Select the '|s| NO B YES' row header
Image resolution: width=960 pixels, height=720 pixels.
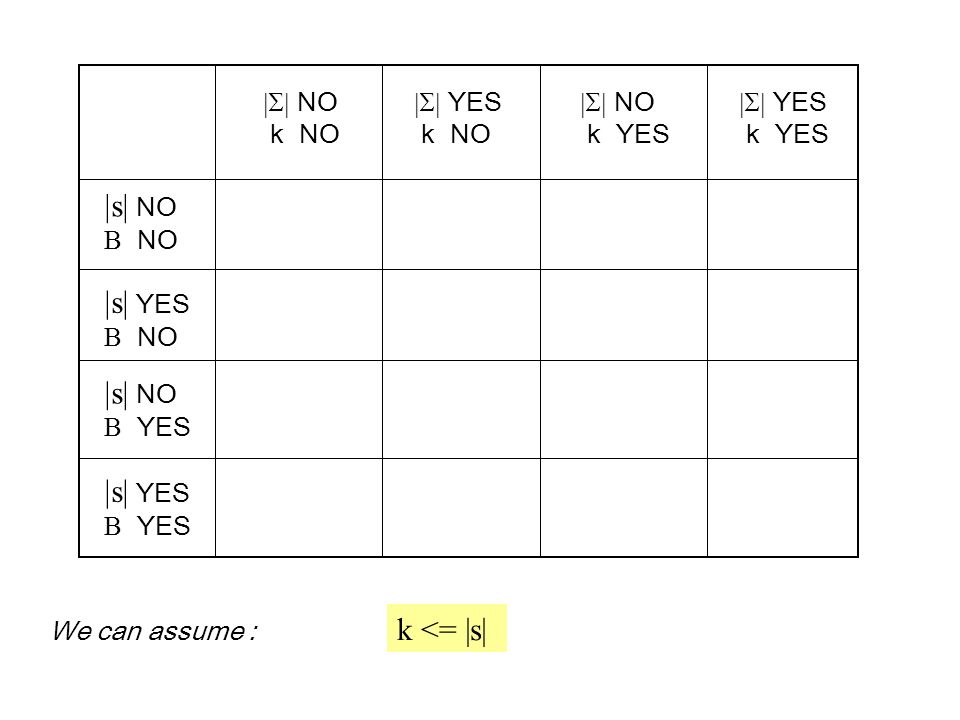point(148,410)
